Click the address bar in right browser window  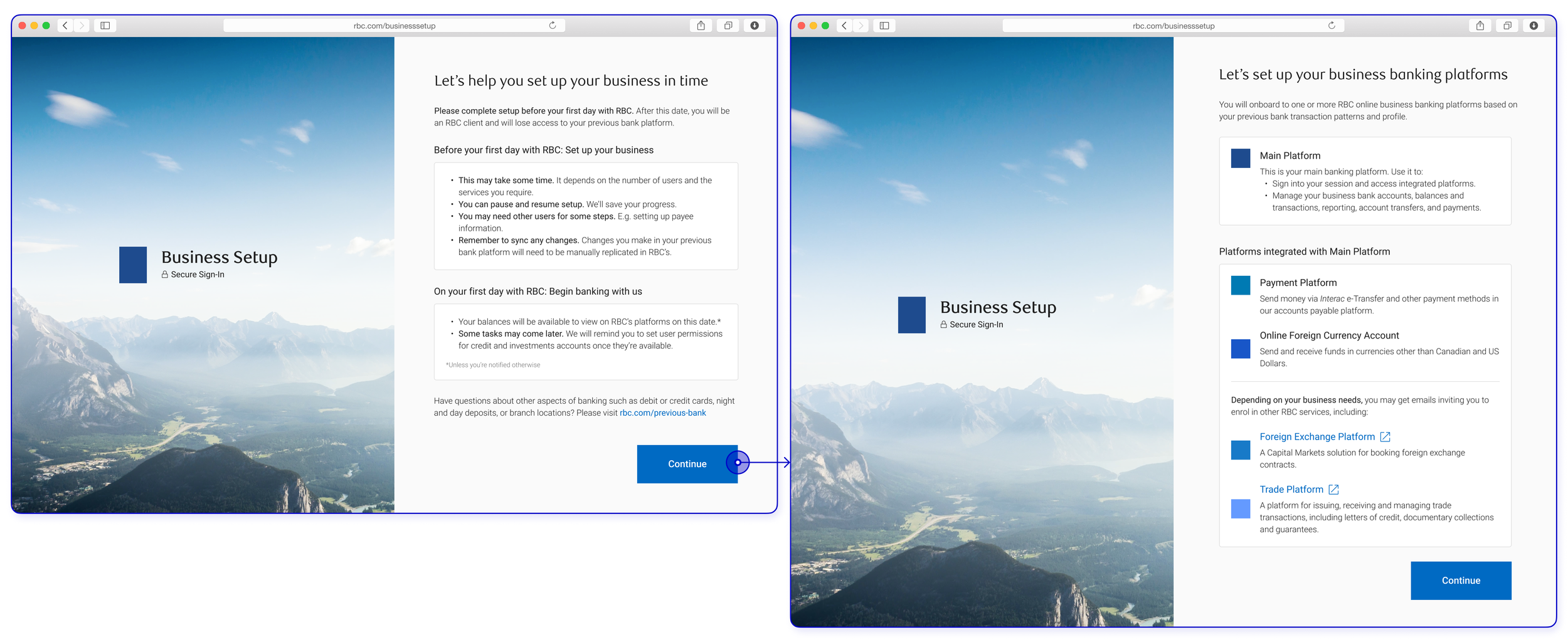click(1173, 26)
